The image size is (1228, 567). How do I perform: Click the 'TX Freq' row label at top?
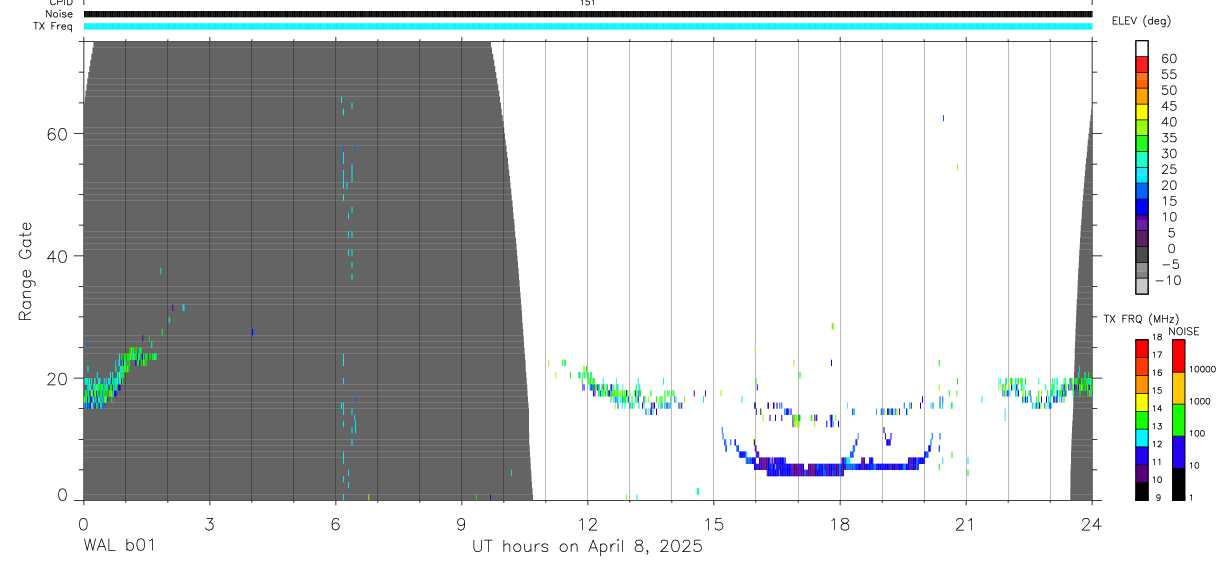(x=55, y=26)
